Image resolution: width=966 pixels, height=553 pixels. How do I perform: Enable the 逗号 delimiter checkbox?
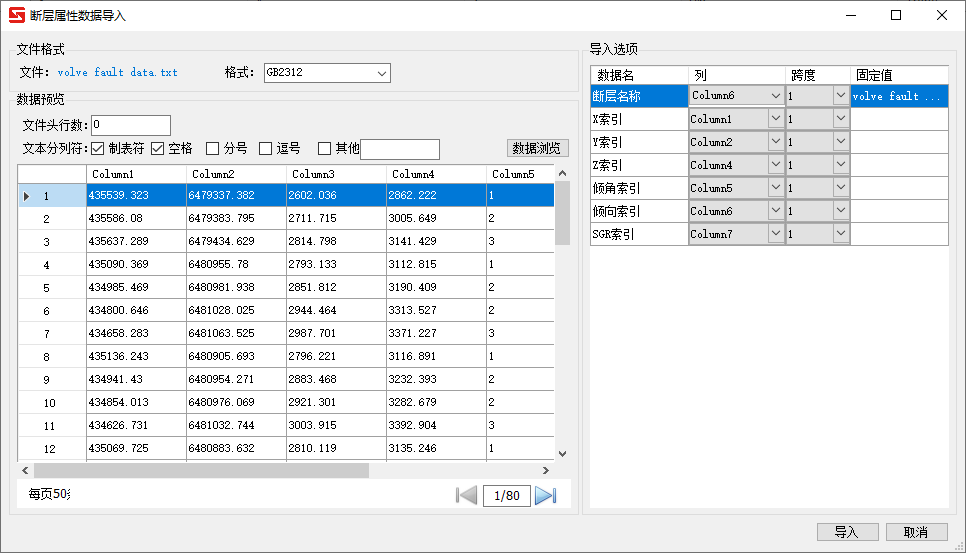pyautogui.click(x=266, y=148)
